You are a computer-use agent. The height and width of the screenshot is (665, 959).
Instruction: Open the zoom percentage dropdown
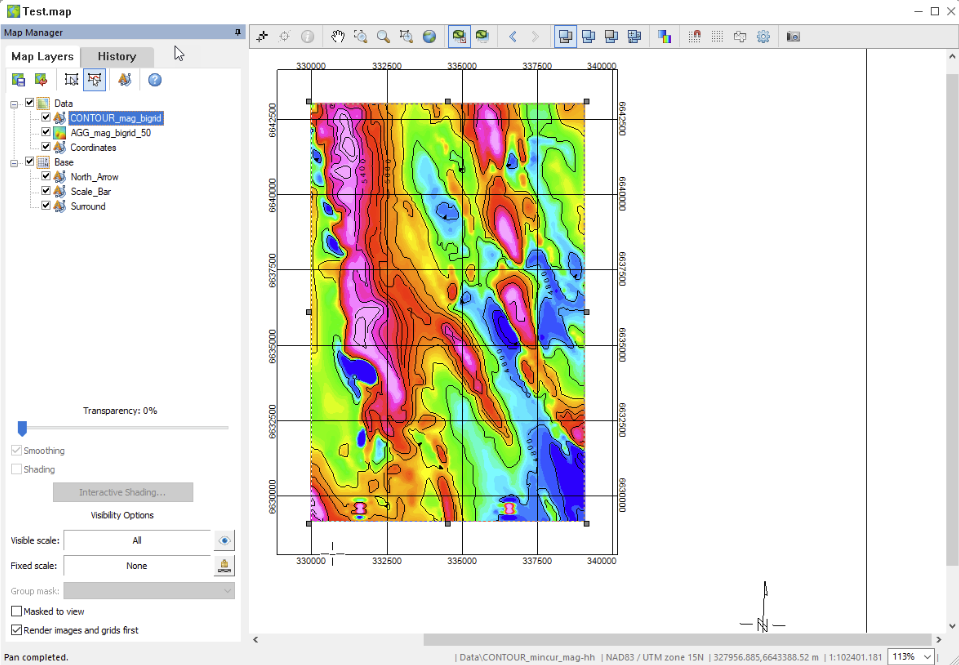click(x=927, y=657)
